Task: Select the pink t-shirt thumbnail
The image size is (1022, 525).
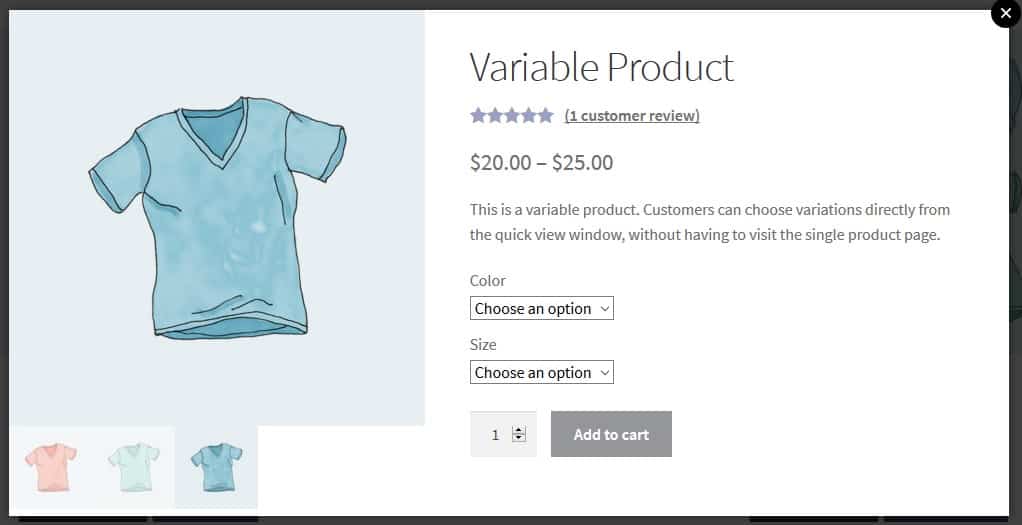Action: 51,467
